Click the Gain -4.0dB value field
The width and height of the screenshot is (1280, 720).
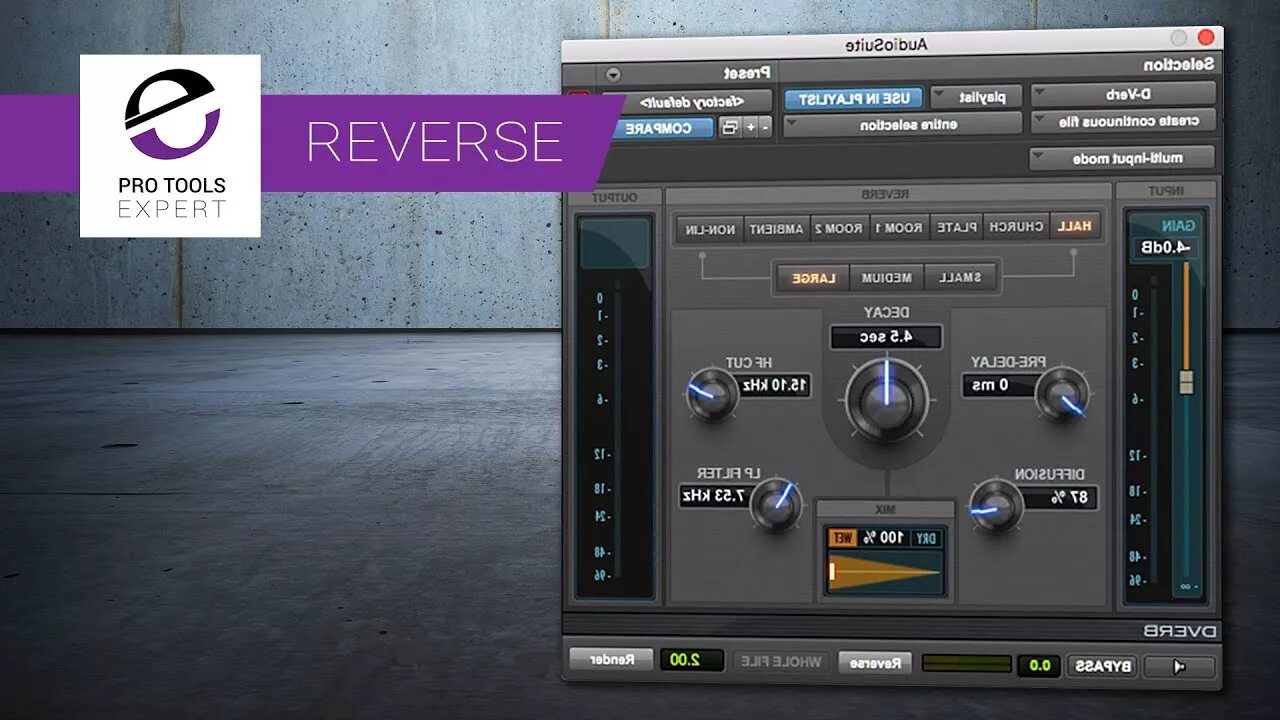(x=1165, y=248)
